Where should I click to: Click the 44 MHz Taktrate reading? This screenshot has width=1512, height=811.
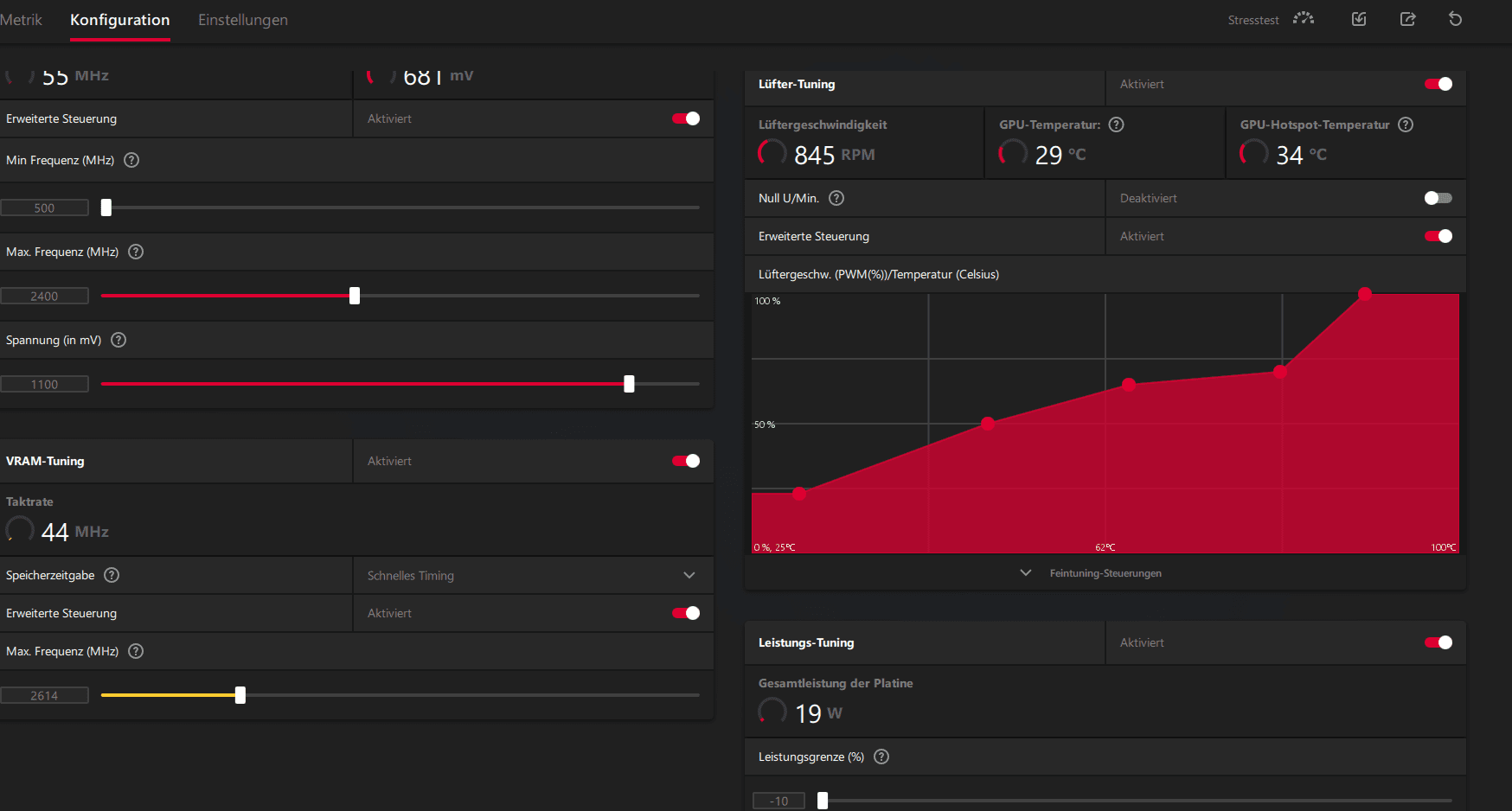tap(75, 532)
